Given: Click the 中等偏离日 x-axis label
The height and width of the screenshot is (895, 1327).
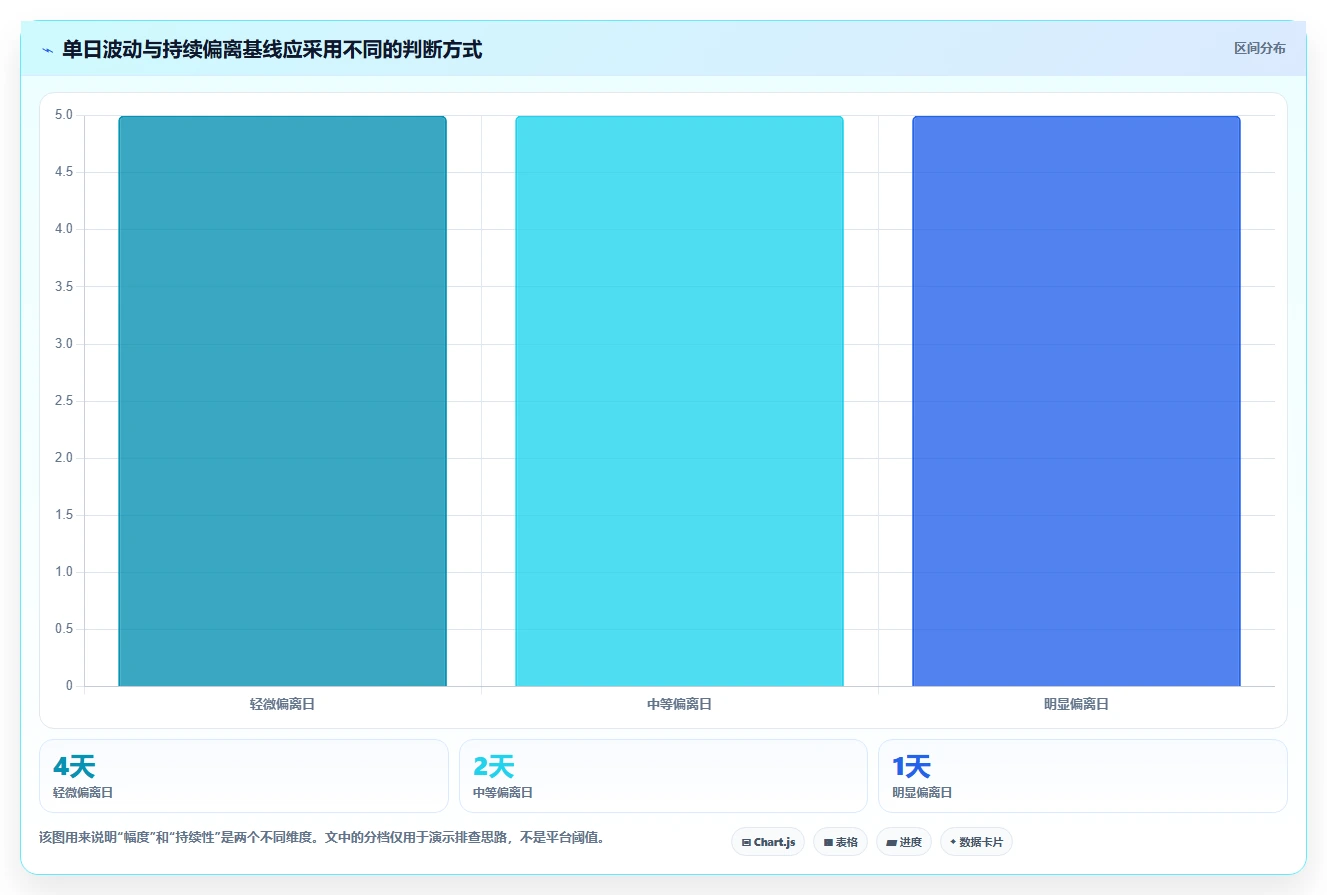Looking at the screenshot, I should [679, 704].
